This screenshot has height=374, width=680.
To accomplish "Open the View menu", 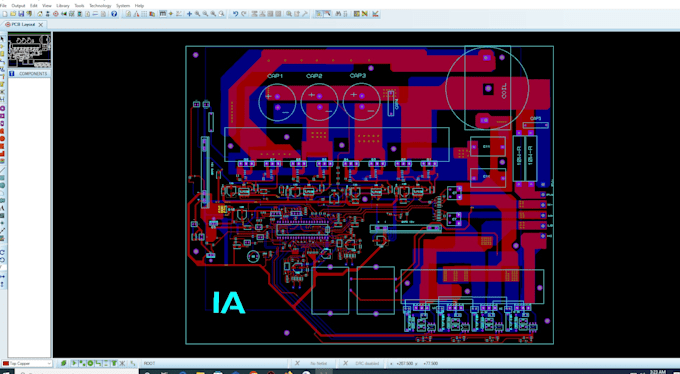I will pos(47,6).
